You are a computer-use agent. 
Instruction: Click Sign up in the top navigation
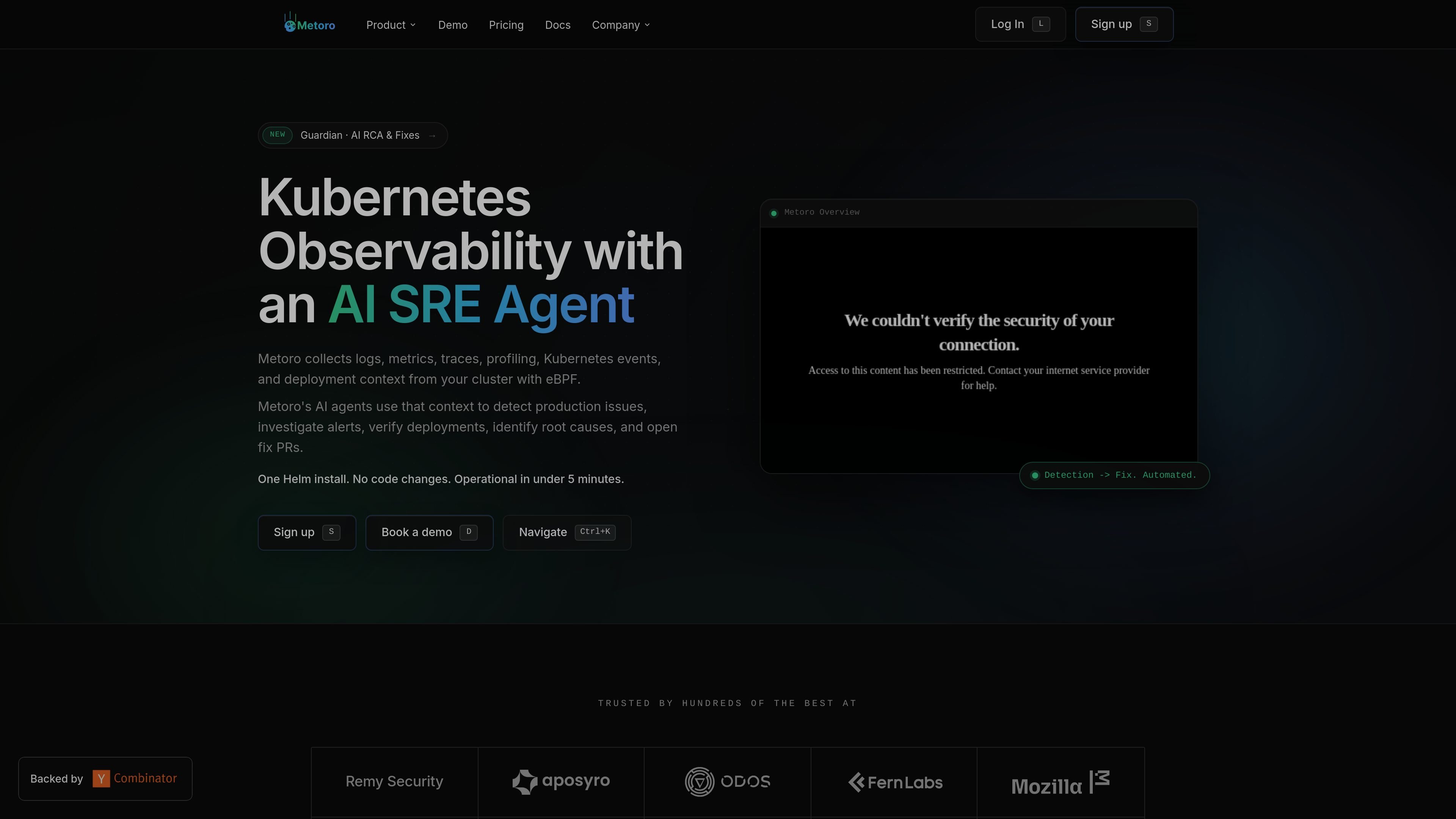pyautogui.click(x=1124, y=24)
